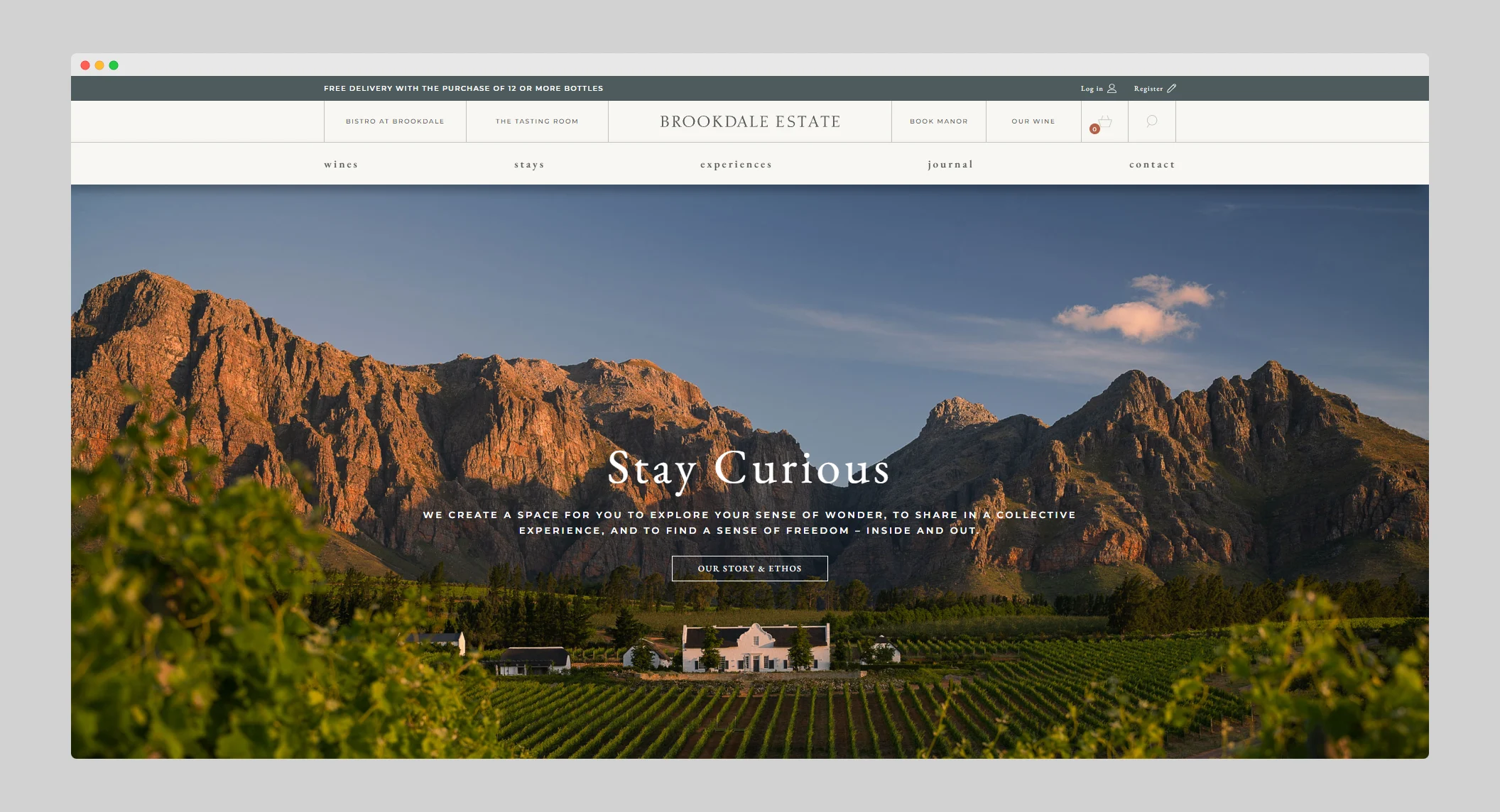
Task: Go to the experiences menu item
Action: point(736,165)
